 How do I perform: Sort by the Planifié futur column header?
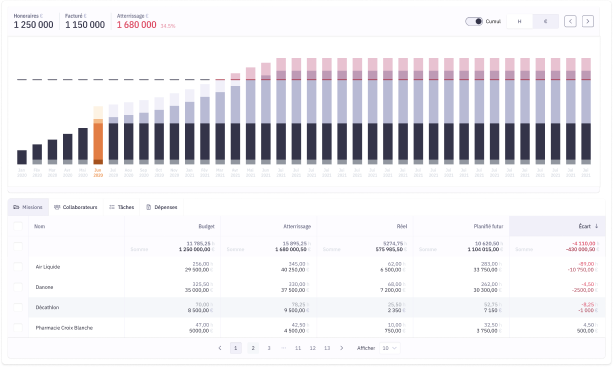tap(488, 226)
